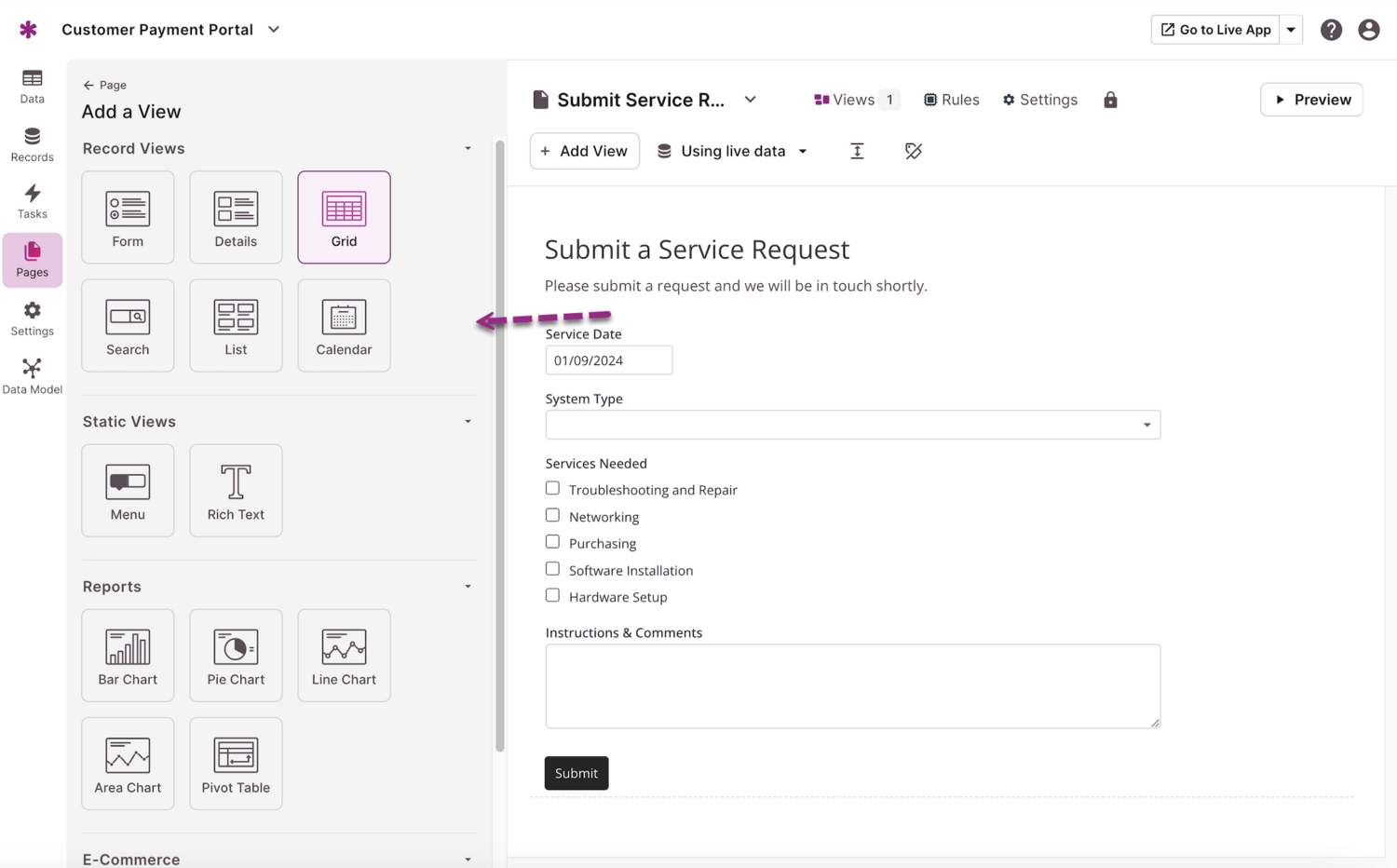Open the Tasks lightning bolt section
Image resolution: width=1397 pixels, height=868 pixels.
[32, 201]
